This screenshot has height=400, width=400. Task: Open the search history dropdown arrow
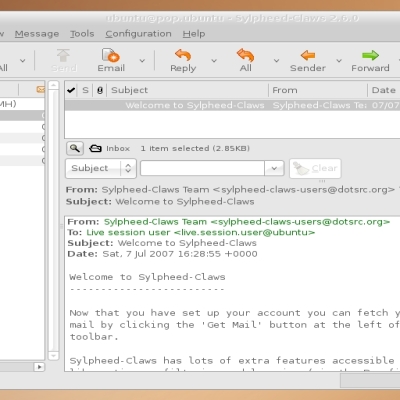click(274, 168)
